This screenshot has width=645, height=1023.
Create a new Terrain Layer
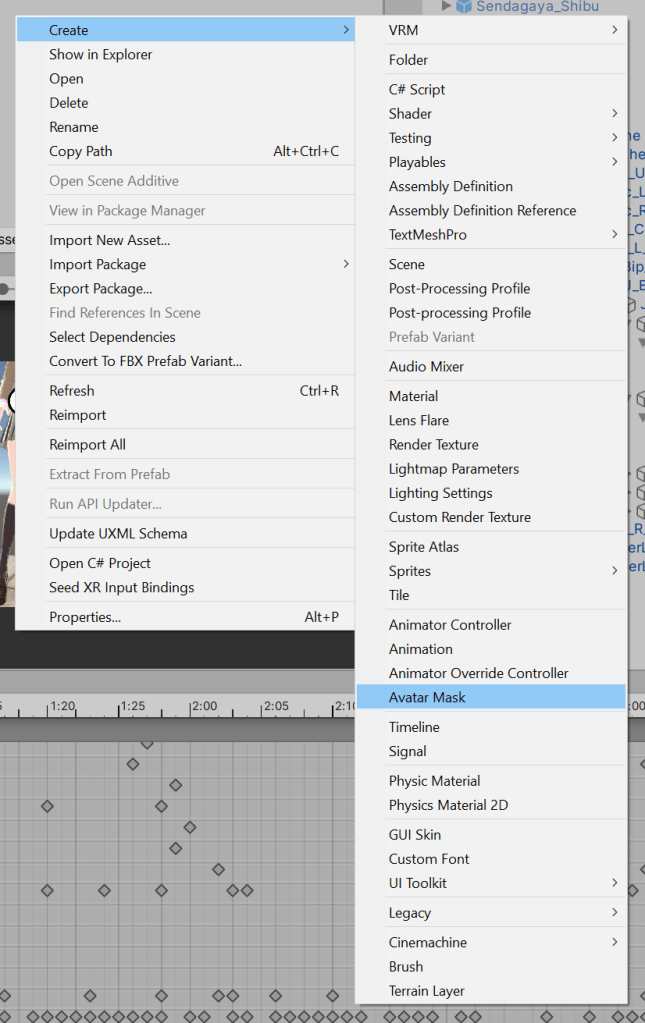coord(426,991)
